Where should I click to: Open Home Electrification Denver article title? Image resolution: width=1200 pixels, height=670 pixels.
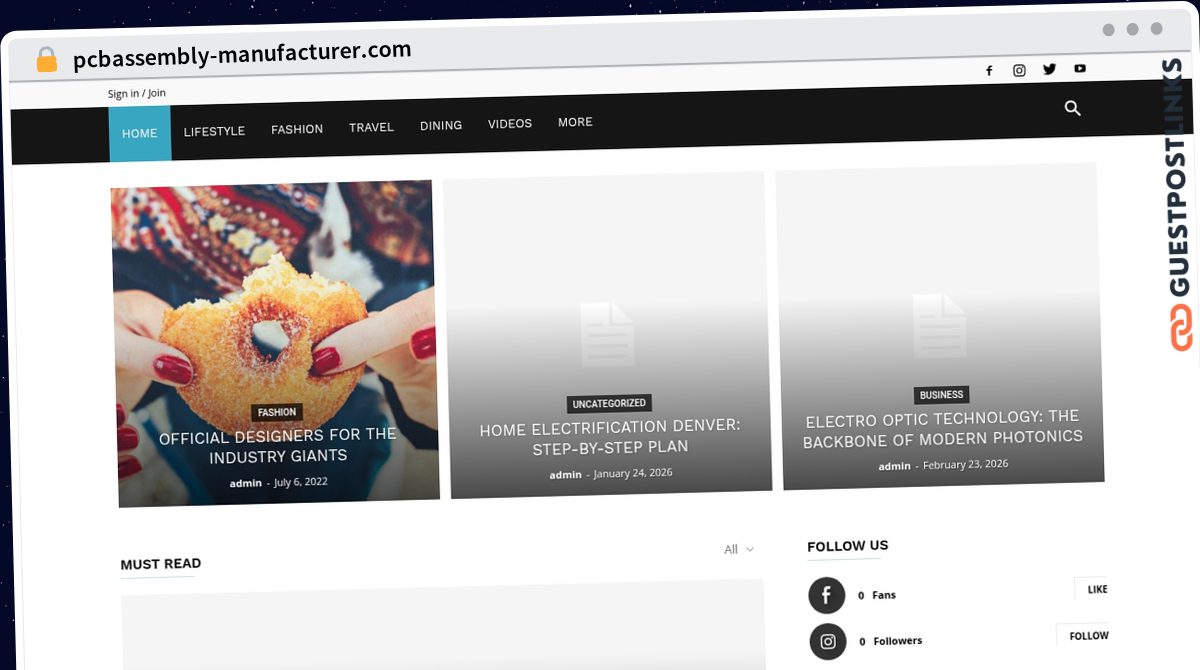tap(610, 437)
